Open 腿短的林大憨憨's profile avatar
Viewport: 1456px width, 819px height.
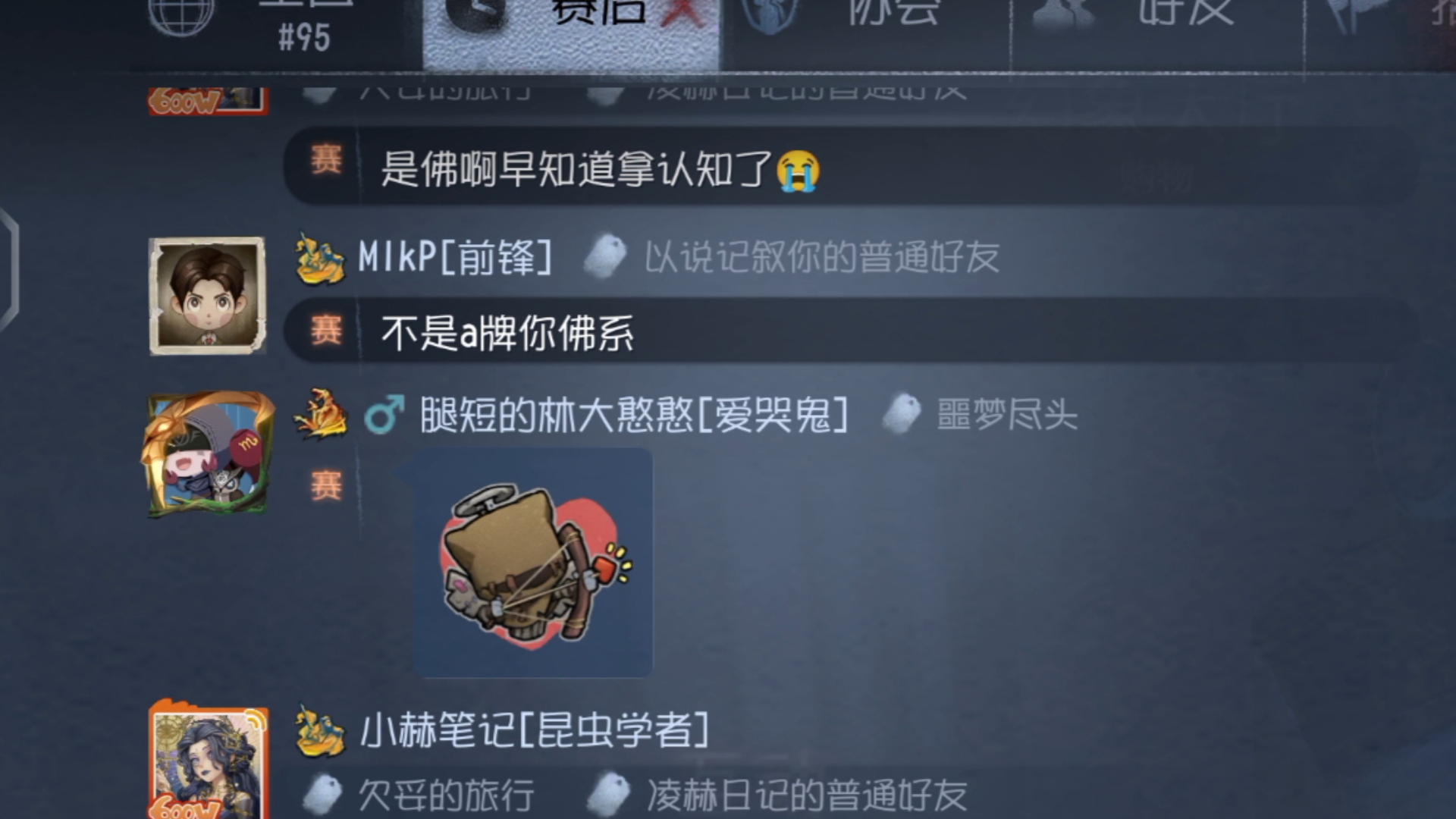click(x=207, y=453)
